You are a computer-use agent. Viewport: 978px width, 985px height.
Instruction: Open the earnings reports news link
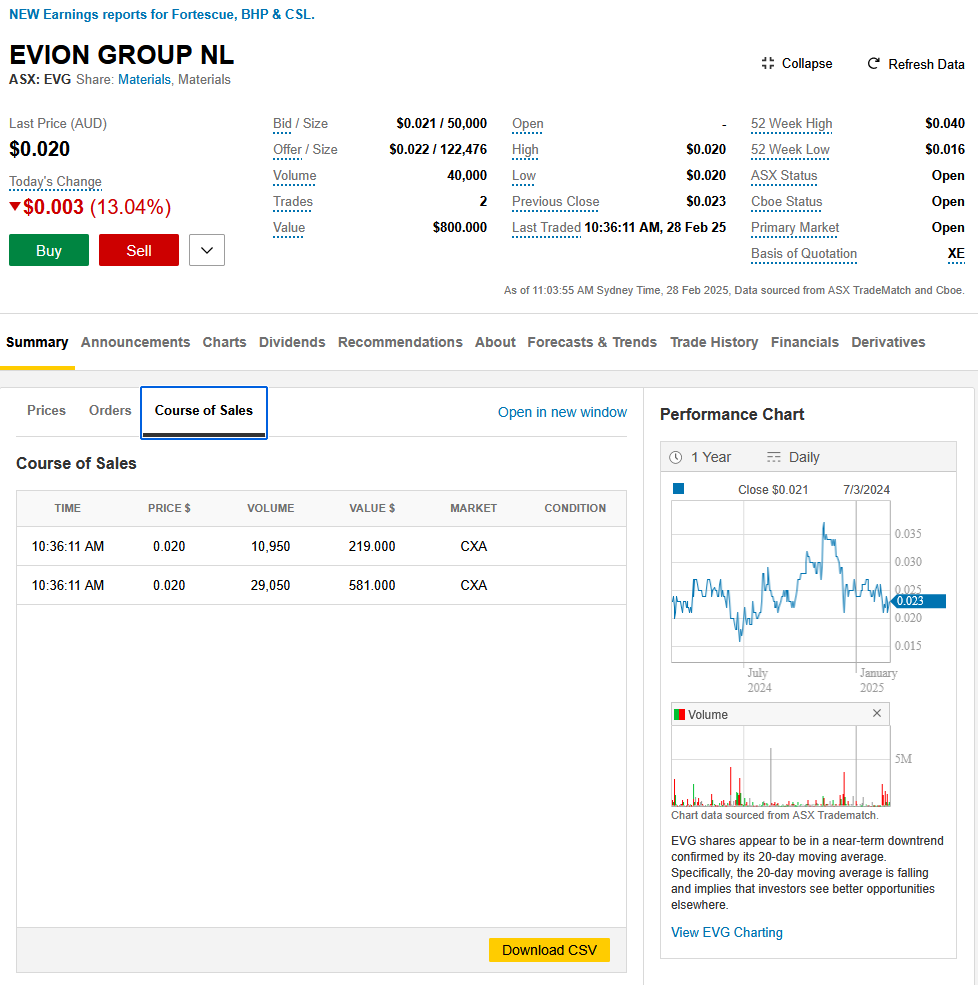[161, 14]
